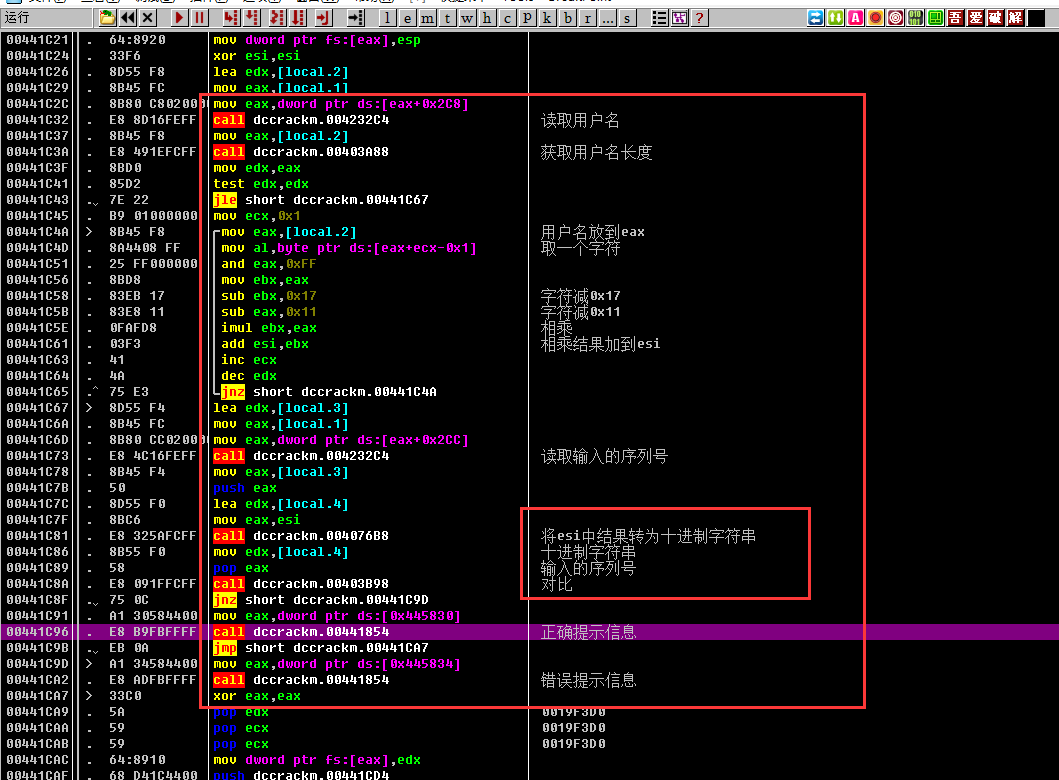Run the program with the red play icon

(x=179, y=18)
